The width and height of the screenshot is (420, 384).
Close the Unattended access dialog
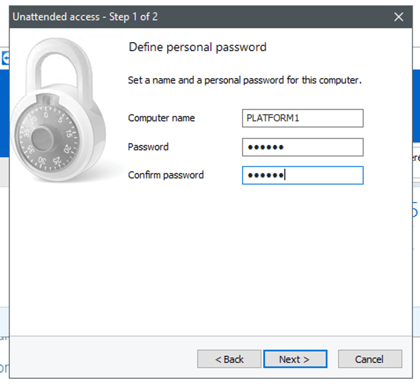point(399,17)
